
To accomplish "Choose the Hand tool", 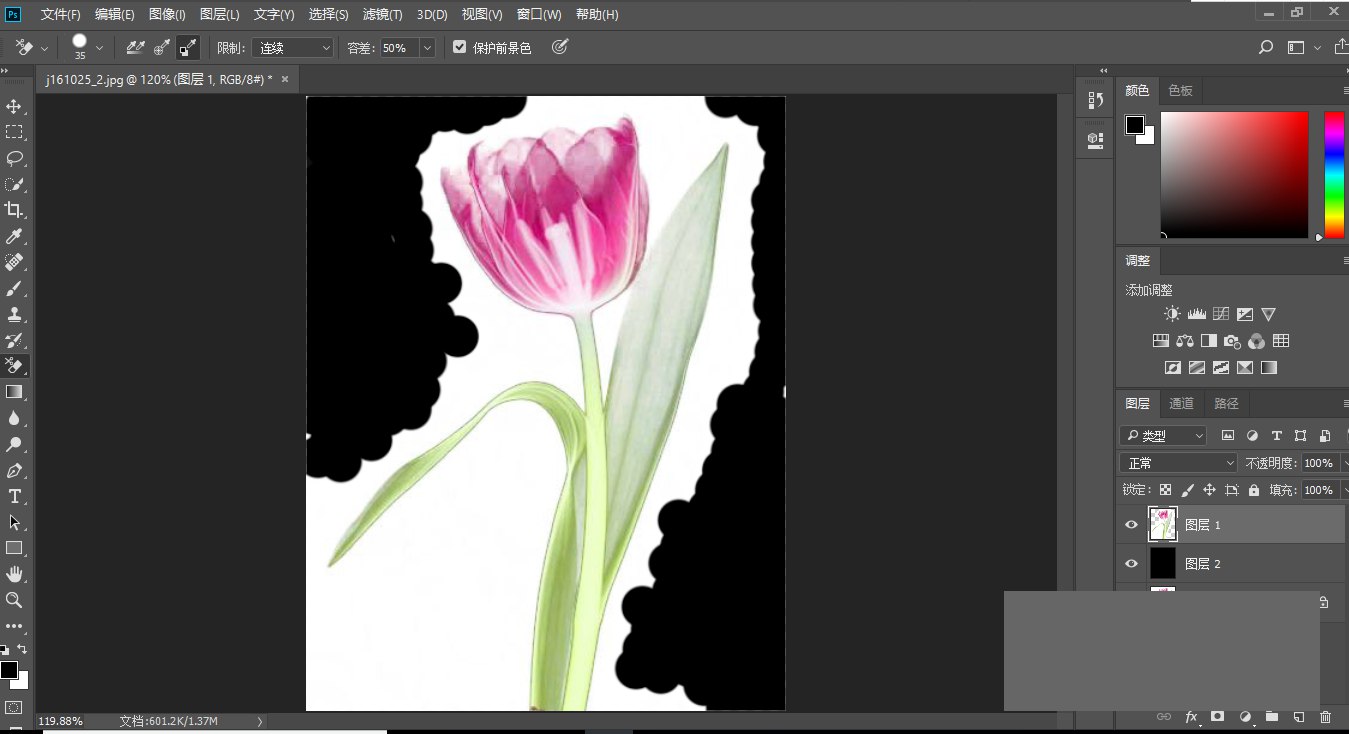I will [x=14, y=573].
